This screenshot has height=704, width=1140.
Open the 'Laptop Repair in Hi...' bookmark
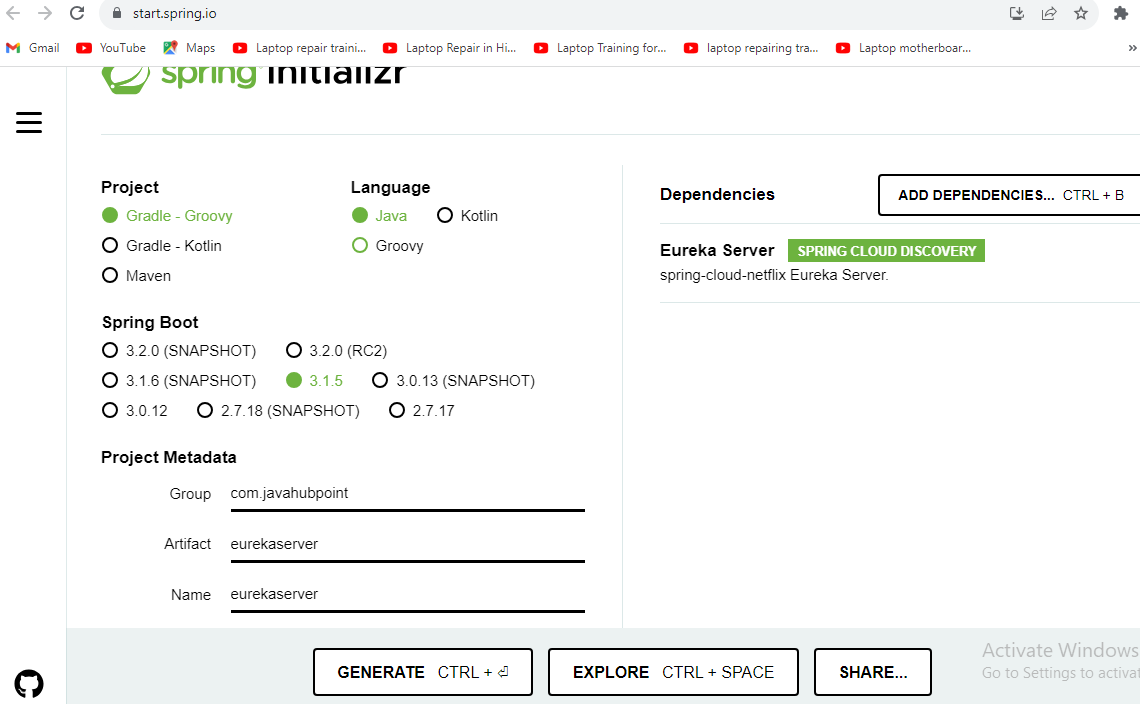pyautogui.click(x=449, y=48)
